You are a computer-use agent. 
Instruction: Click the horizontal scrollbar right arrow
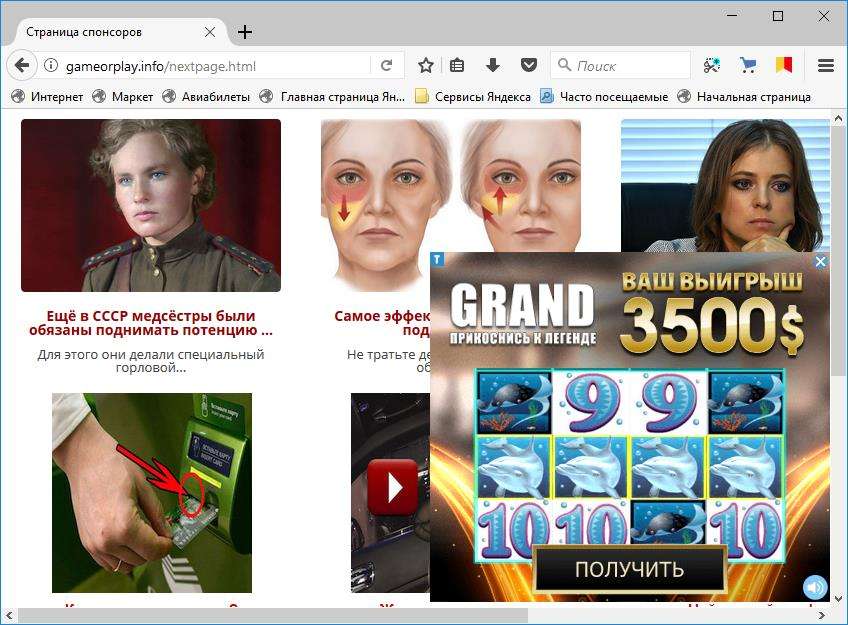tap(822, 615)
